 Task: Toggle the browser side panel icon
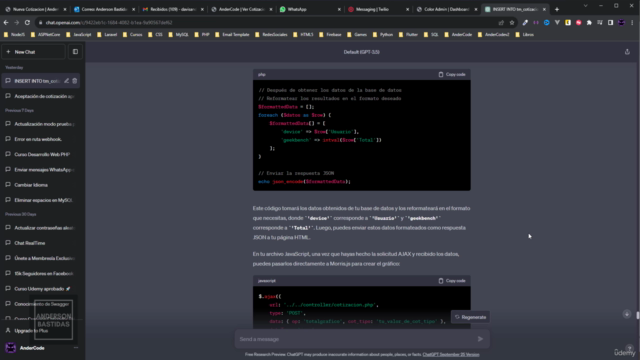pyautogui.click(x=610, y=22)
